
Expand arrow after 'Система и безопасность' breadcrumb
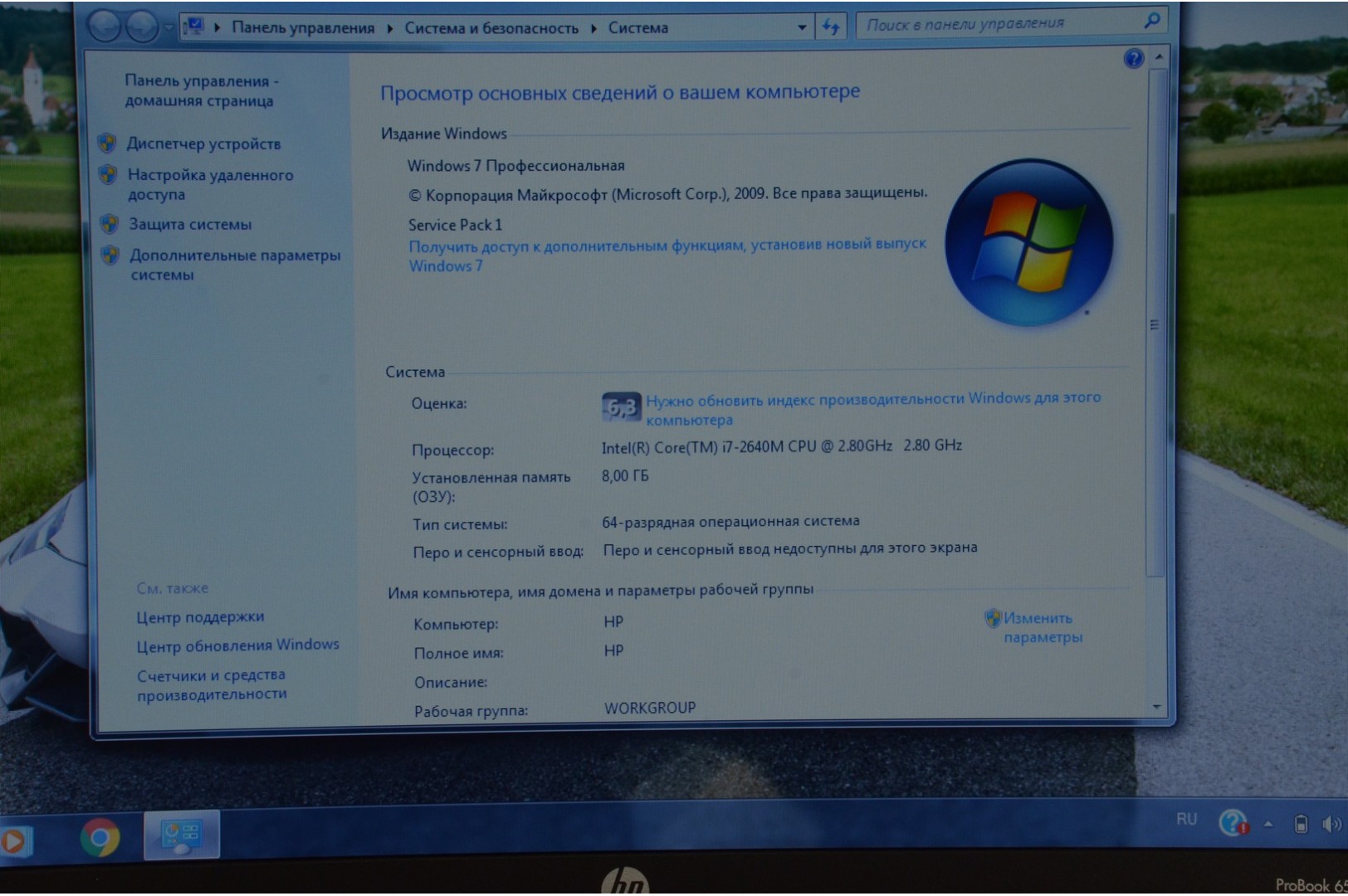click(593, 28)
